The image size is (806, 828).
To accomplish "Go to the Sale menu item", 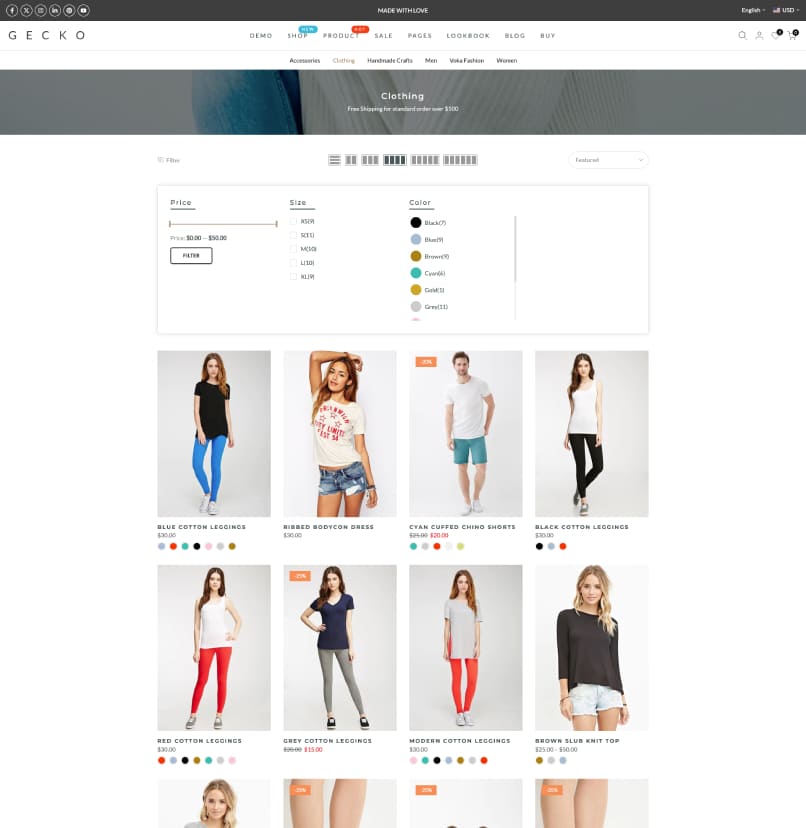I will pyautogui.click(x=383, y=36).
